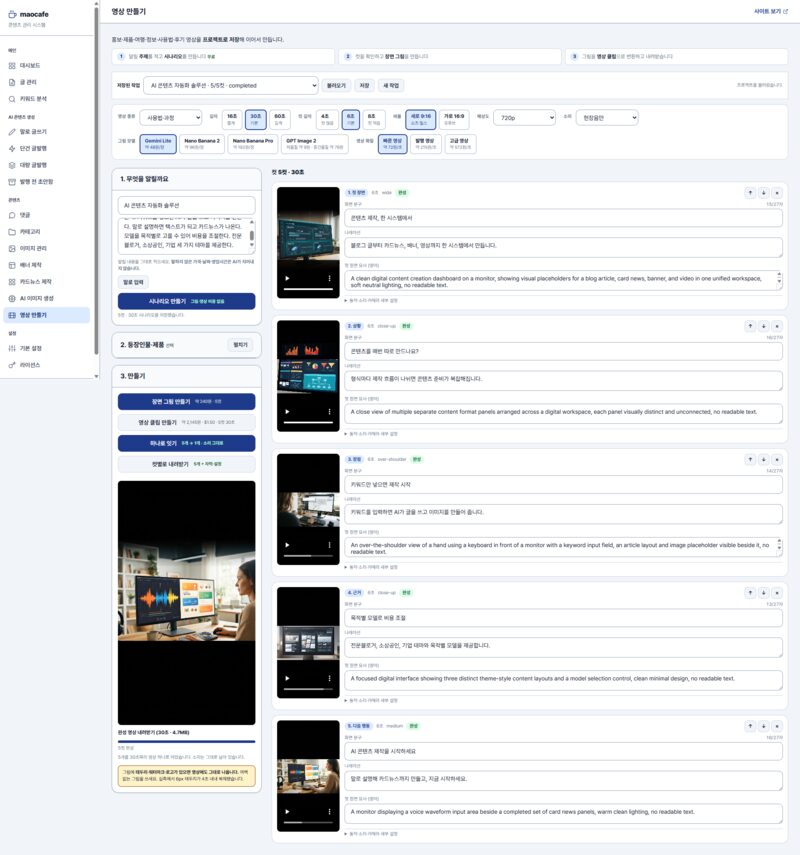The width and height of the screenshot is (800, 855).
Task: Select the 16초 video length option
Action: click(x=232, y=119)
